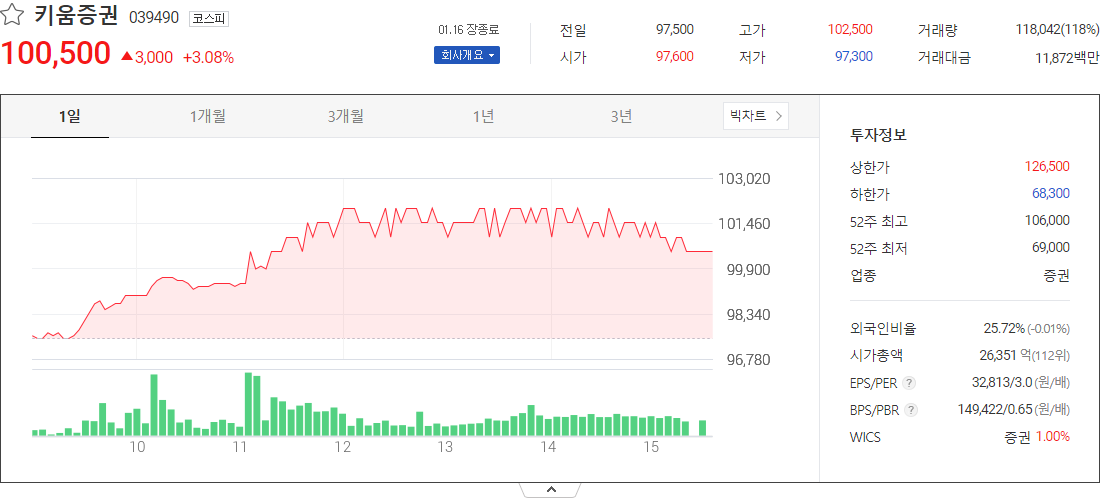Add 키움증권 to favorites with star icon
The image size is (1100, 499).
pos(13,16)
